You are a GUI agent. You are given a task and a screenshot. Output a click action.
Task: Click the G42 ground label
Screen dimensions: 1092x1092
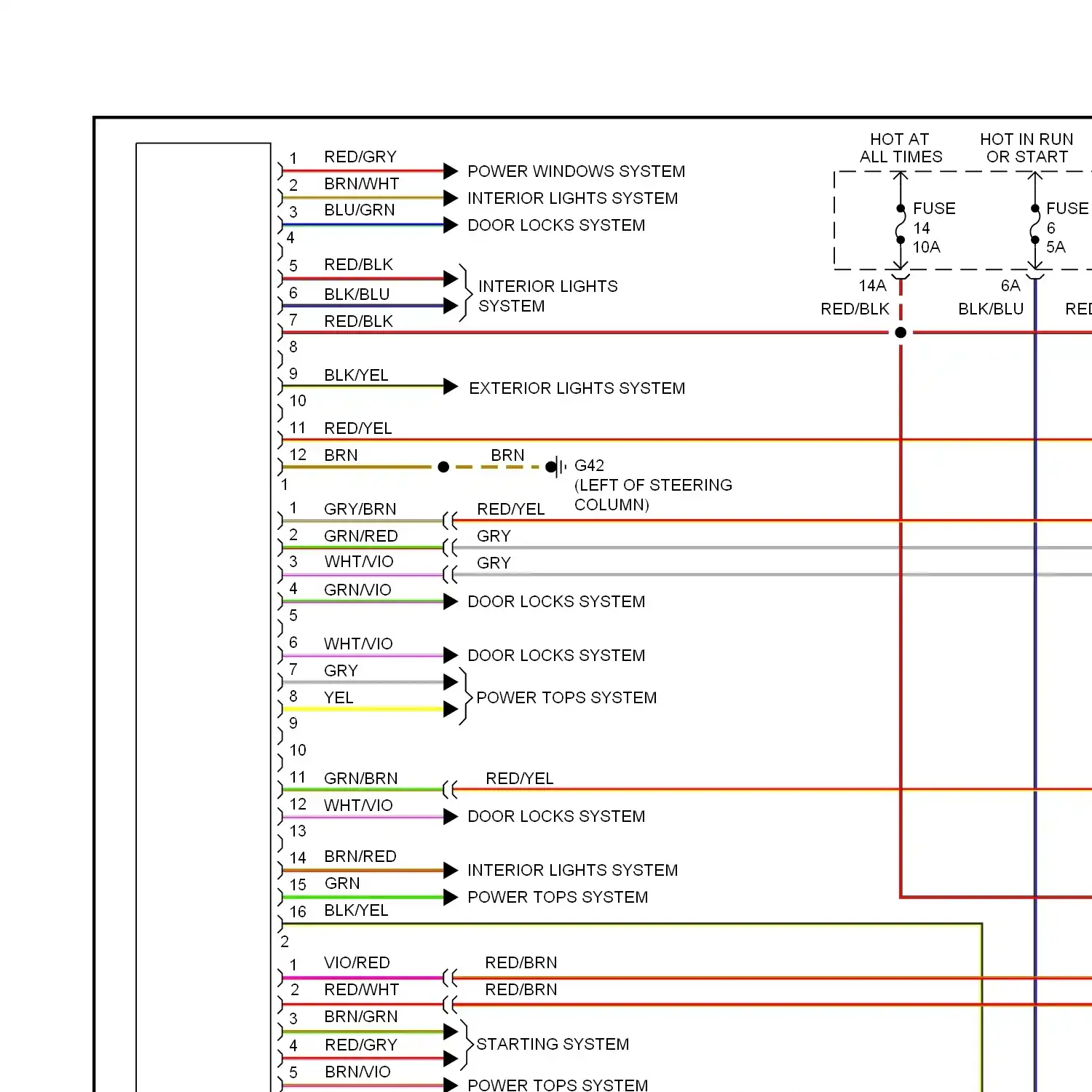(x=589, y=465)
